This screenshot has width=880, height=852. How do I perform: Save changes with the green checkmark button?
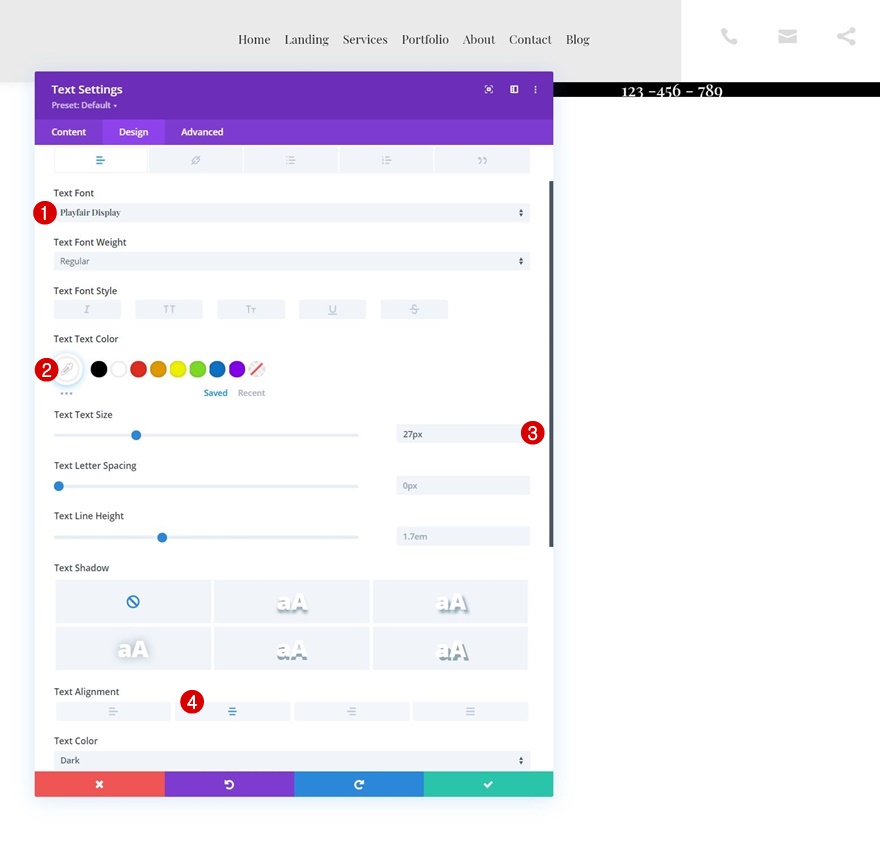[x=488, y=784]
